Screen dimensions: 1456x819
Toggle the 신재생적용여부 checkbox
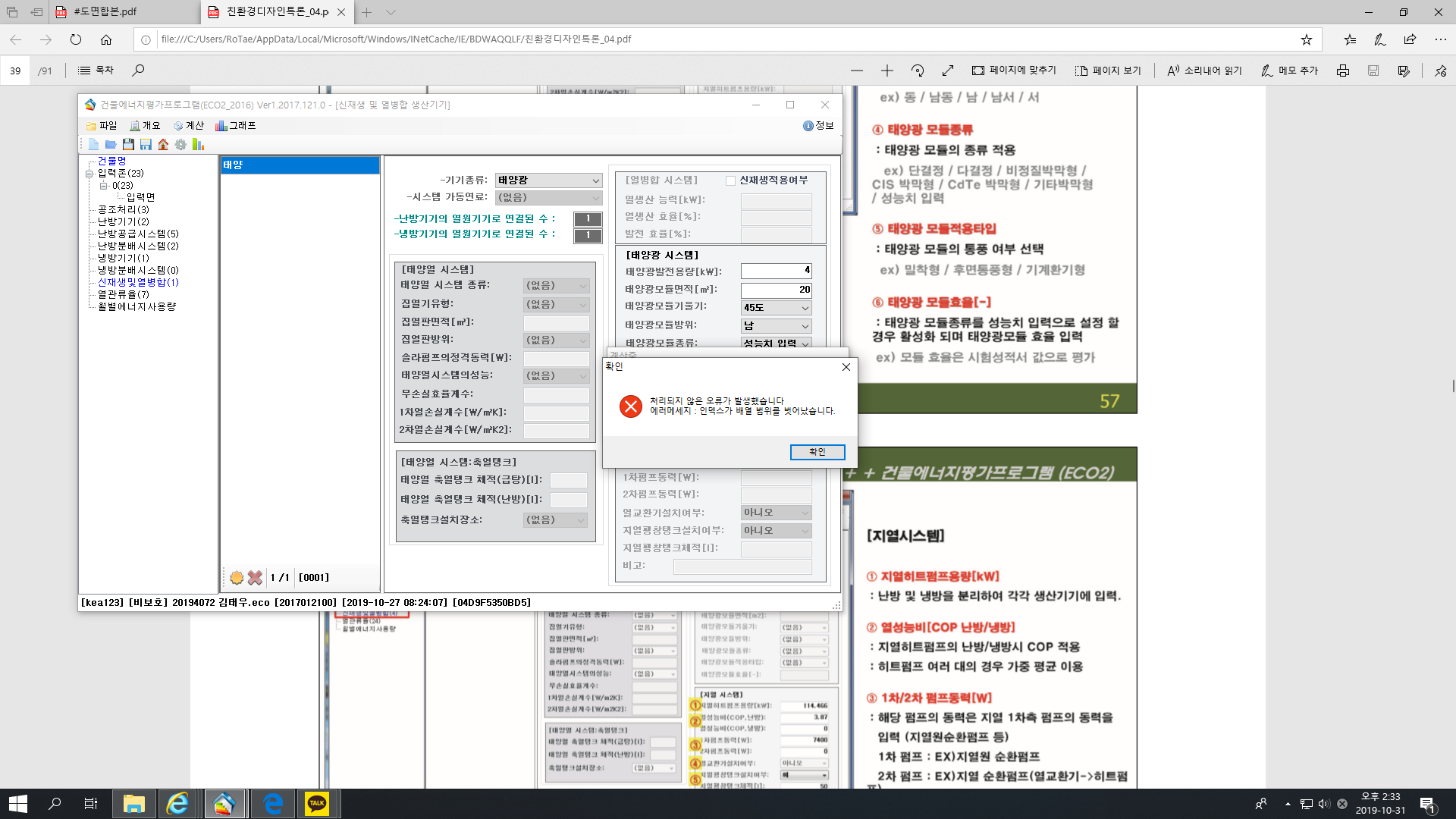click(x=730, y=180)
